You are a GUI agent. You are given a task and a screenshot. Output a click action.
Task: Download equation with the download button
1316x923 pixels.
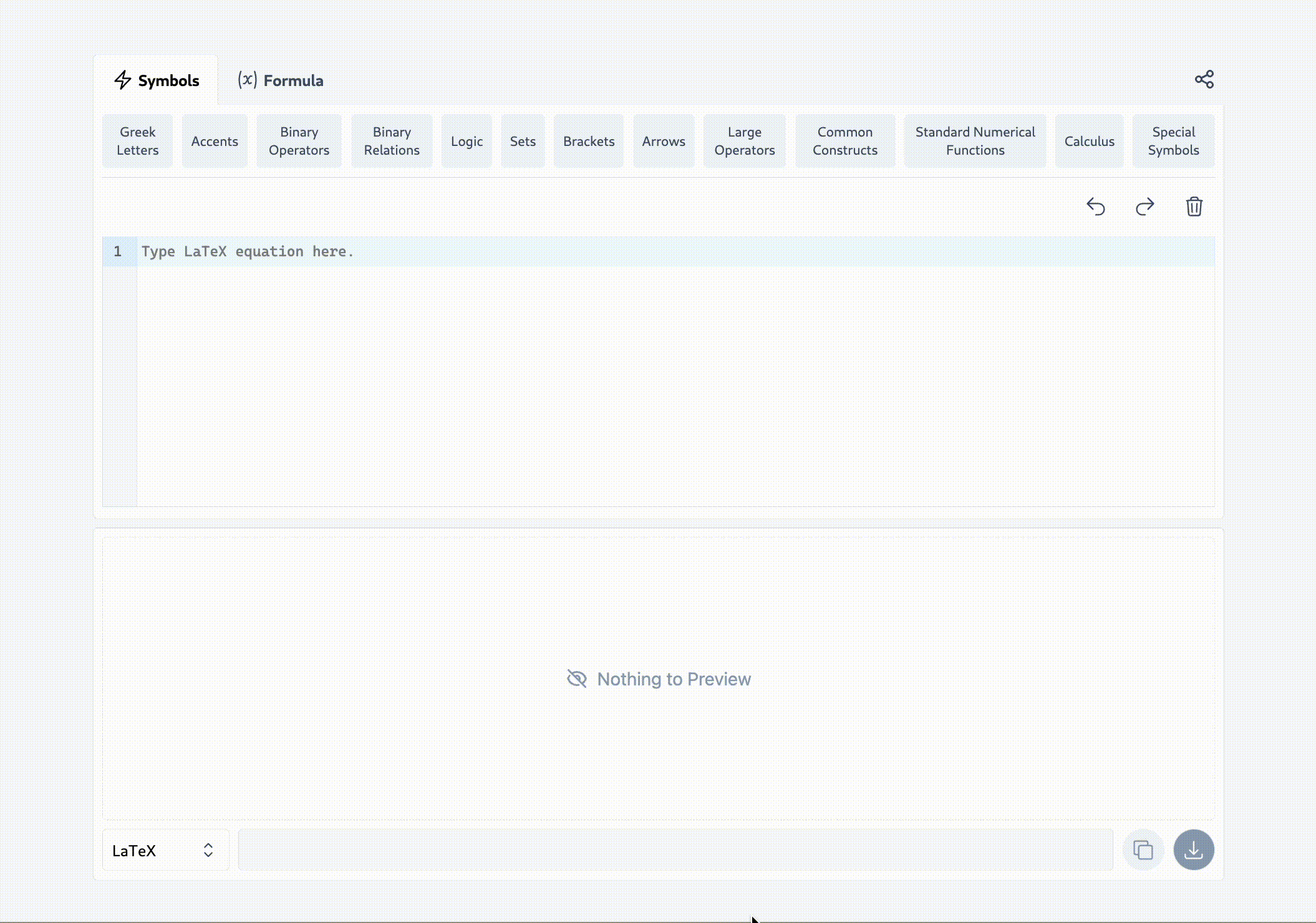click(1193, 849)
